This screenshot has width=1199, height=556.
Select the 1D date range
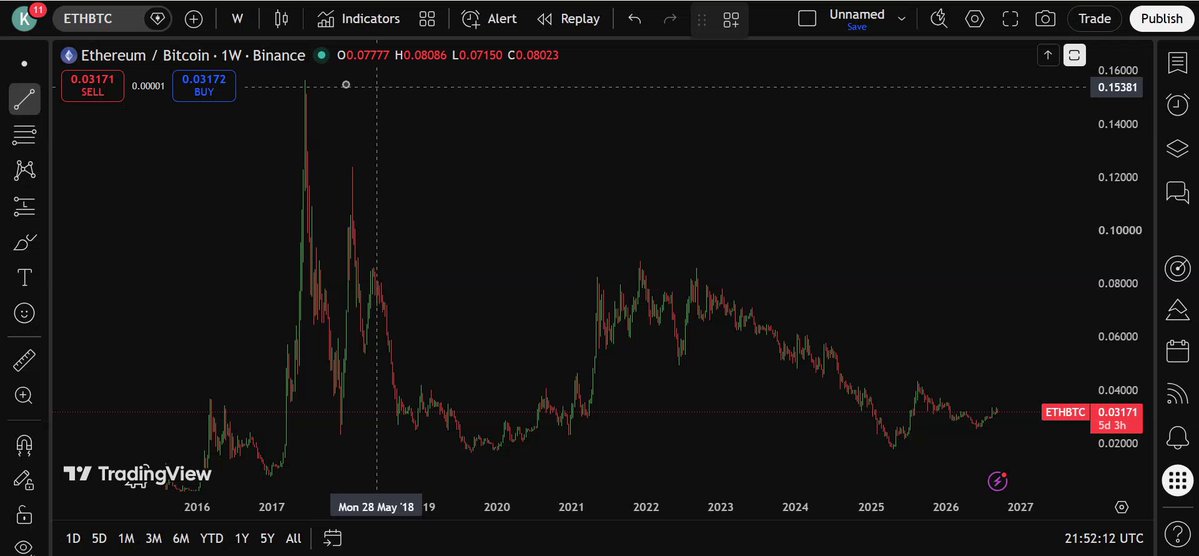73,538
